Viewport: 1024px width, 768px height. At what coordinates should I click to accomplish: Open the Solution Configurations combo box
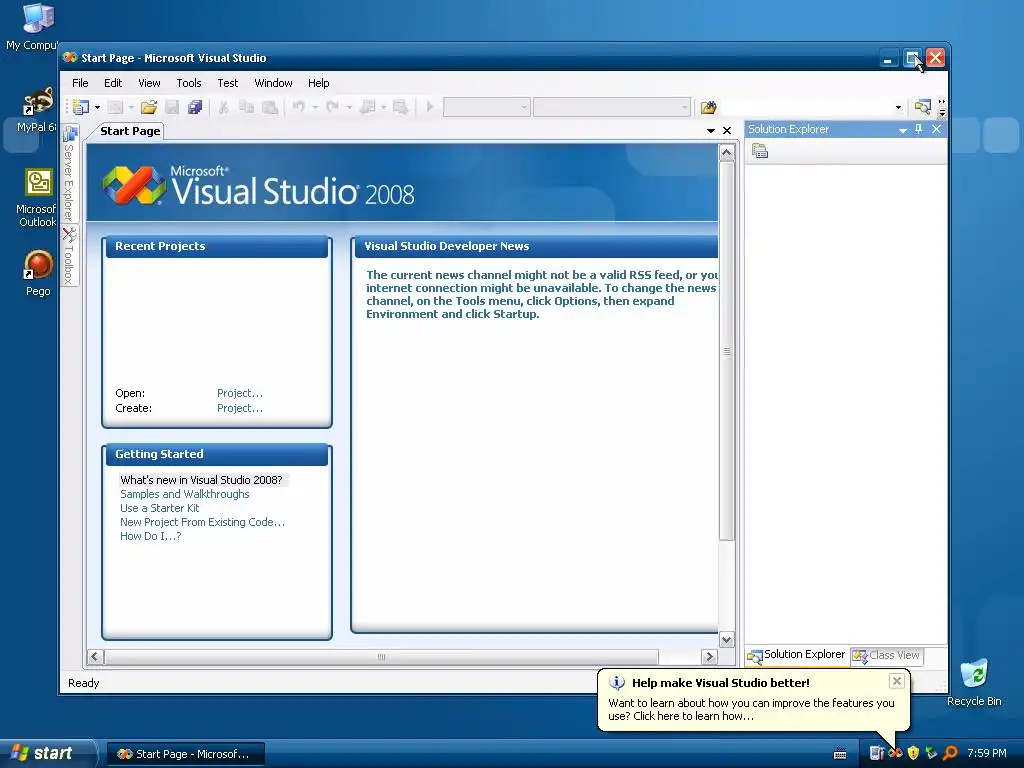point(487,107)
